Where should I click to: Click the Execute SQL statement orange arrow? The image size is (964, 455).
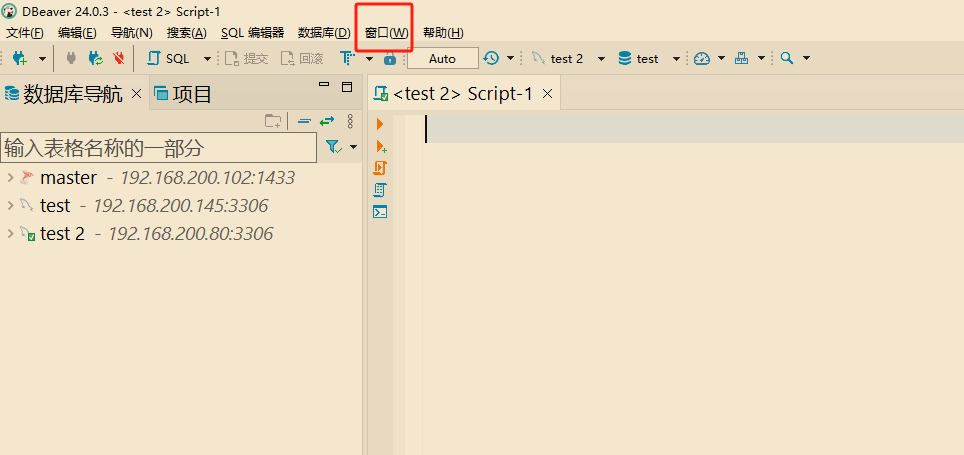[380, 124]
